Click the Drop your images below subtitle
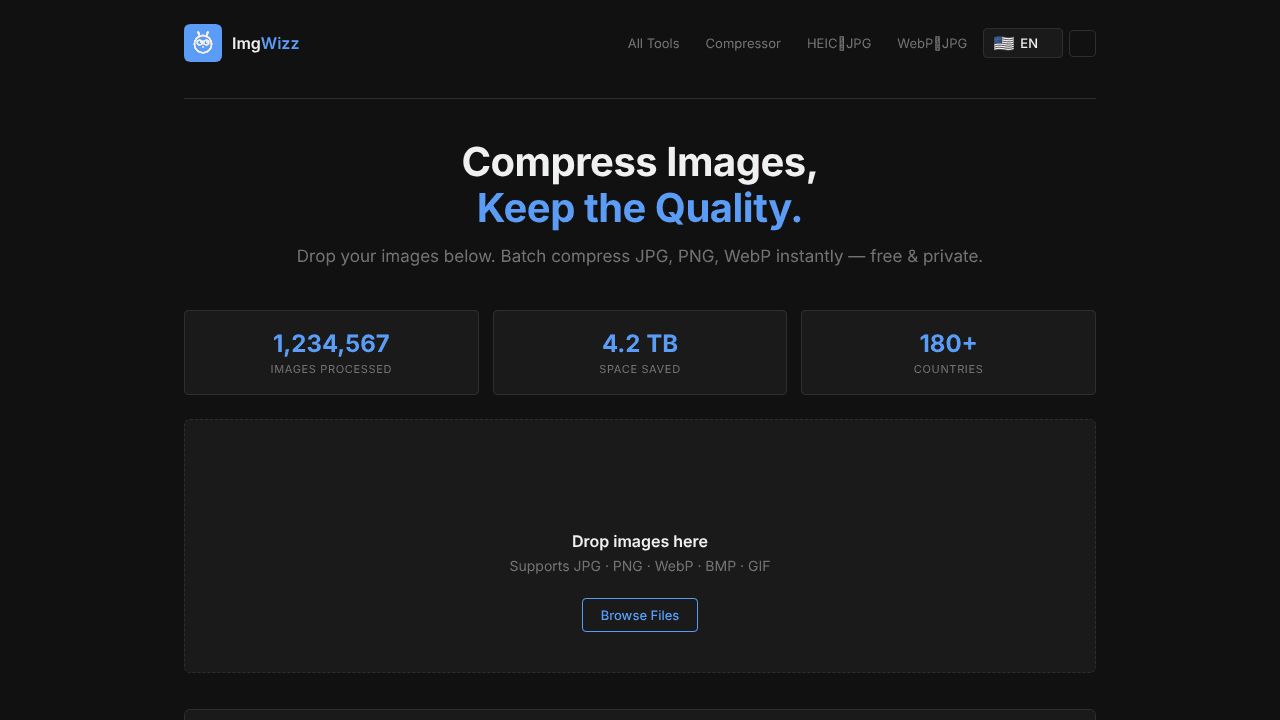This screenshot has height=720, width=1280. point(640,256)
